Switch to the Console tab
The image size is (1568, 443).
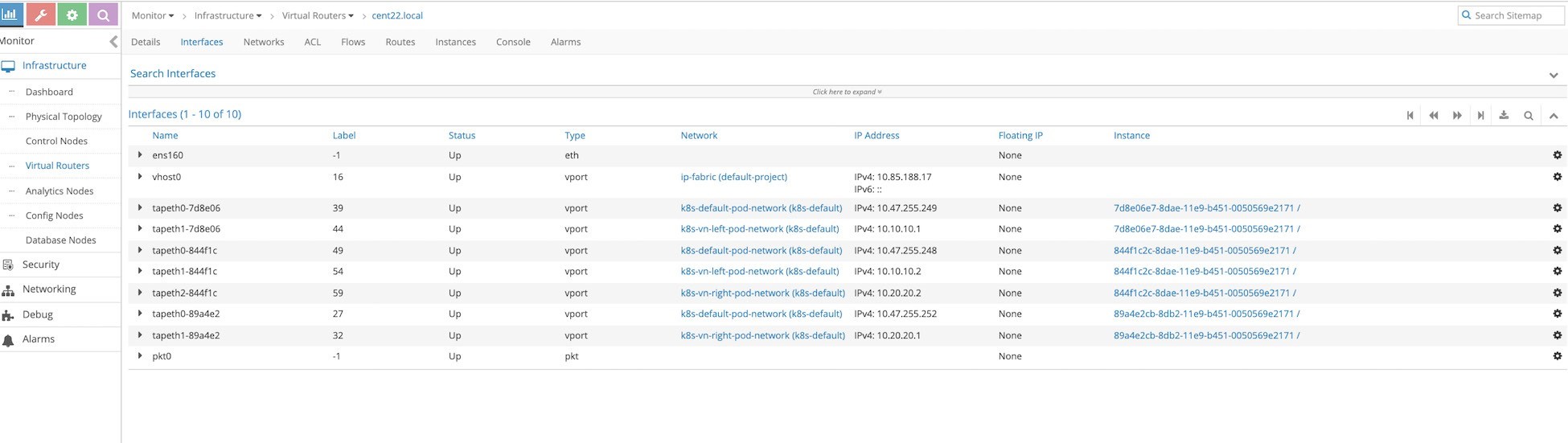click(513, 42)
